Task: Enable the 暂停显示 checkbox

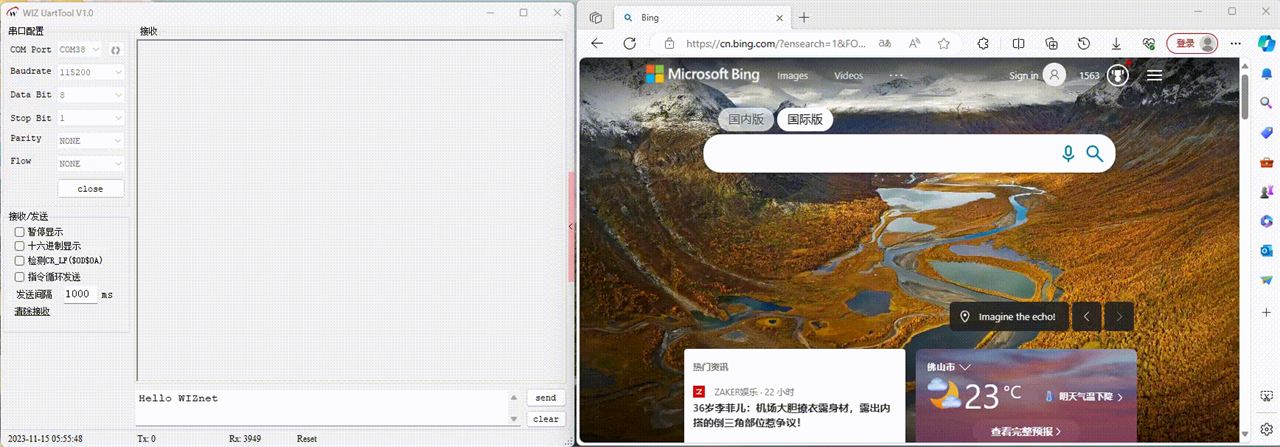Action: click(20, 232)
